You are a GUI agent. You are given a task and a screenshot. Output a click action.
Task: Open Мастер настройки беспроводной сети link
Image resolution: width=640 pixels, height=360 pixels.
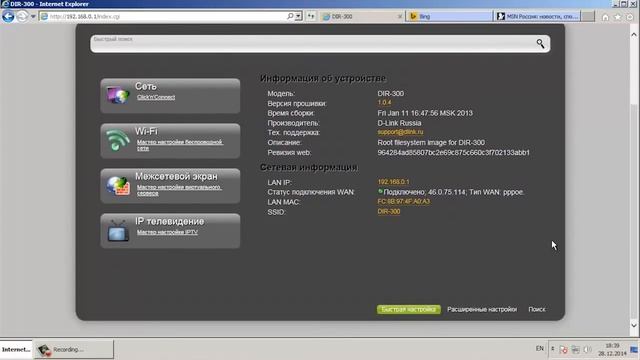pyautogui.click(x=180, y=145)
